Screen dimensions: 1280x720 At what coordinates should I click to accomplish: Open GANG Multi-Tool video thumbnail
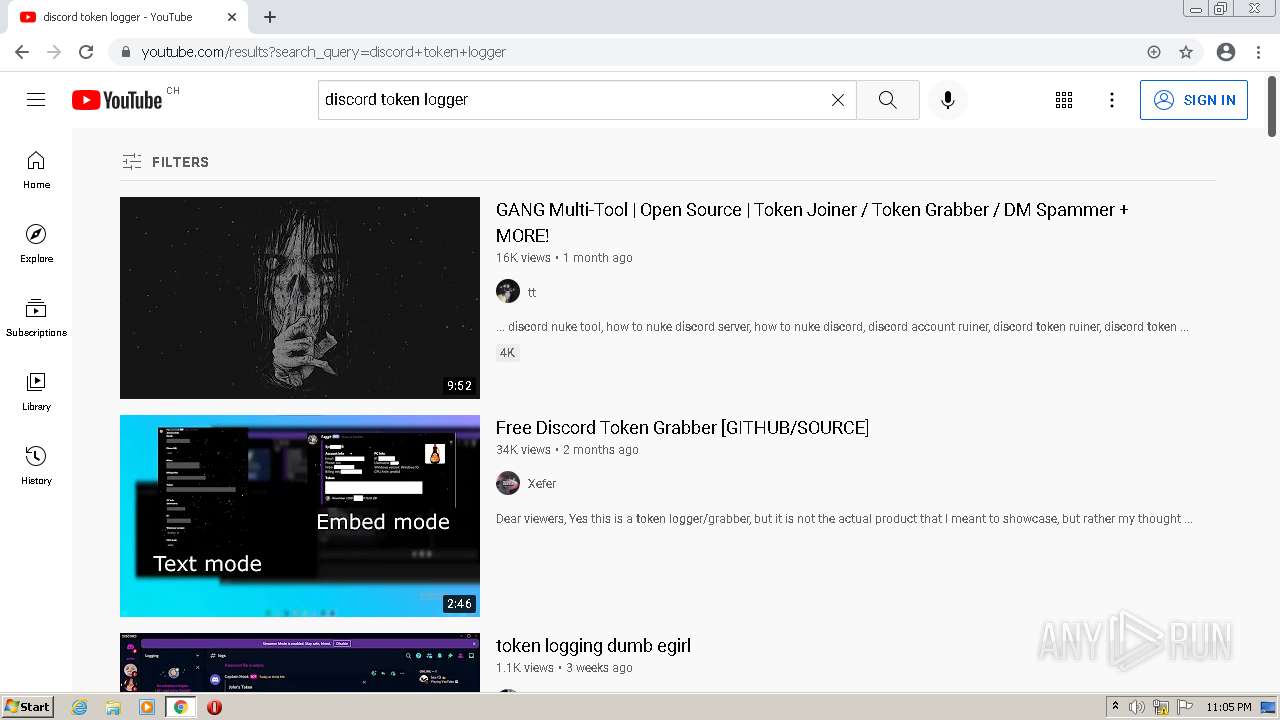[x=300, y=298]
